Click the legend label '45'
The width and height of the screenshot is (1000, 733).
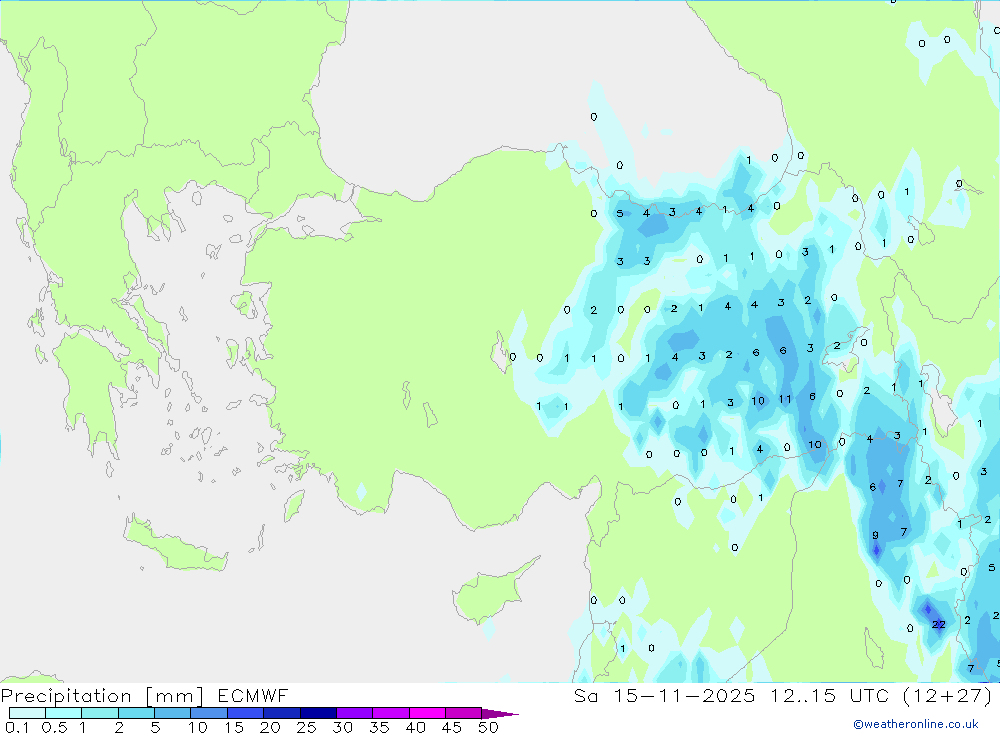(x=452, y=727)
